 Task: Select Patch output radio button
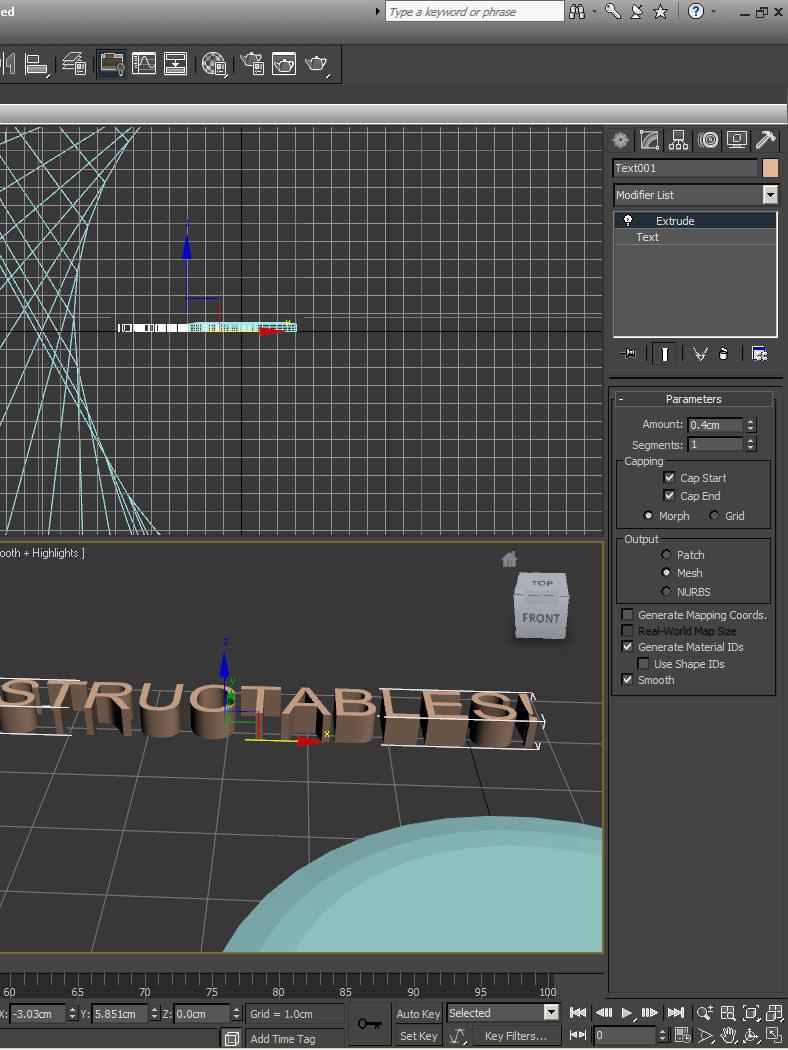click(665, 554)
